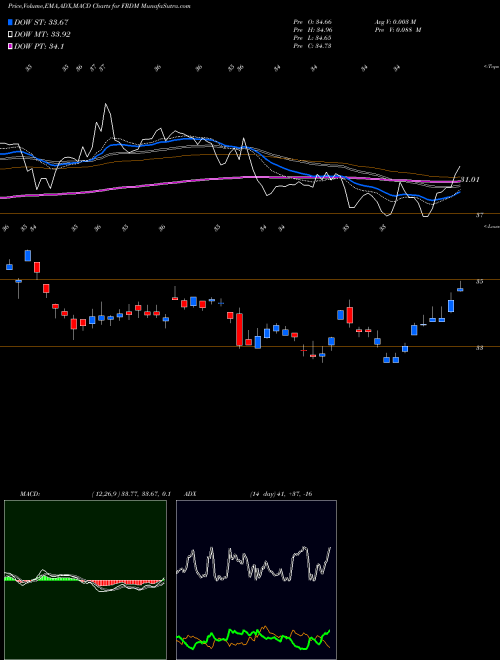The height and width of the screenshot is (660, 500).
Task: Click the '(14 day) 41, +37, -16' ADX values
Action: click(x=281, y=494)
